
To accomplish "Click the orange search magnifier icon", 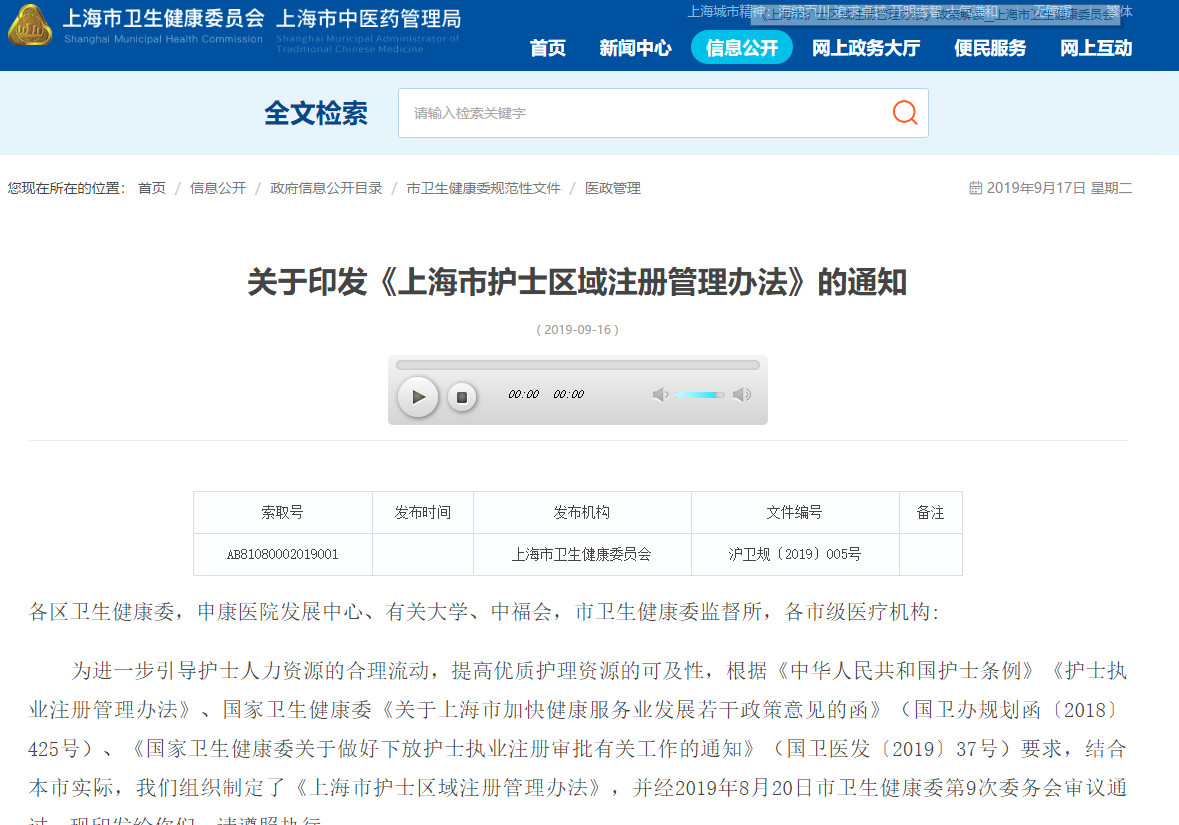I will pos(904,113).
